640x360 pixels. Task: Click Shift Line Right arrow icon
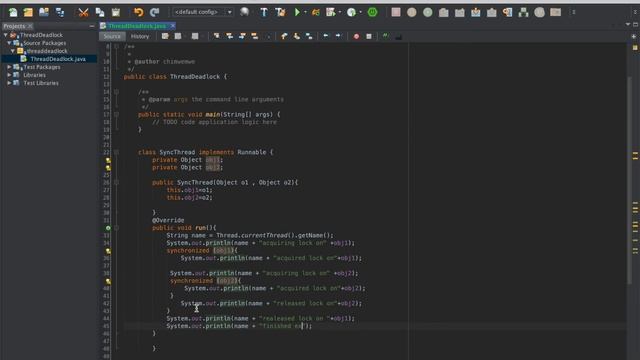coord(338,36)
